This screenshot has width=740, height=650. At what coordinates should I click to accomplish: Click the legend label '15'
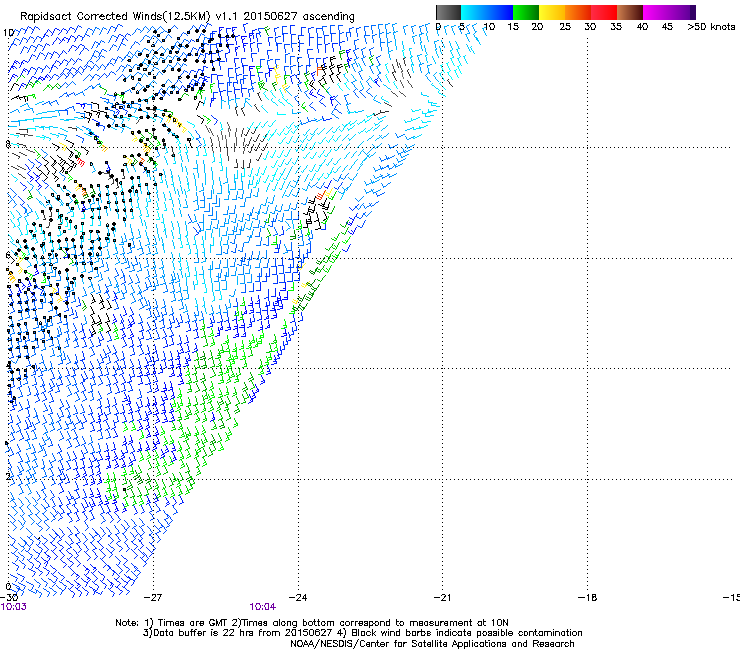click(513, 27)
